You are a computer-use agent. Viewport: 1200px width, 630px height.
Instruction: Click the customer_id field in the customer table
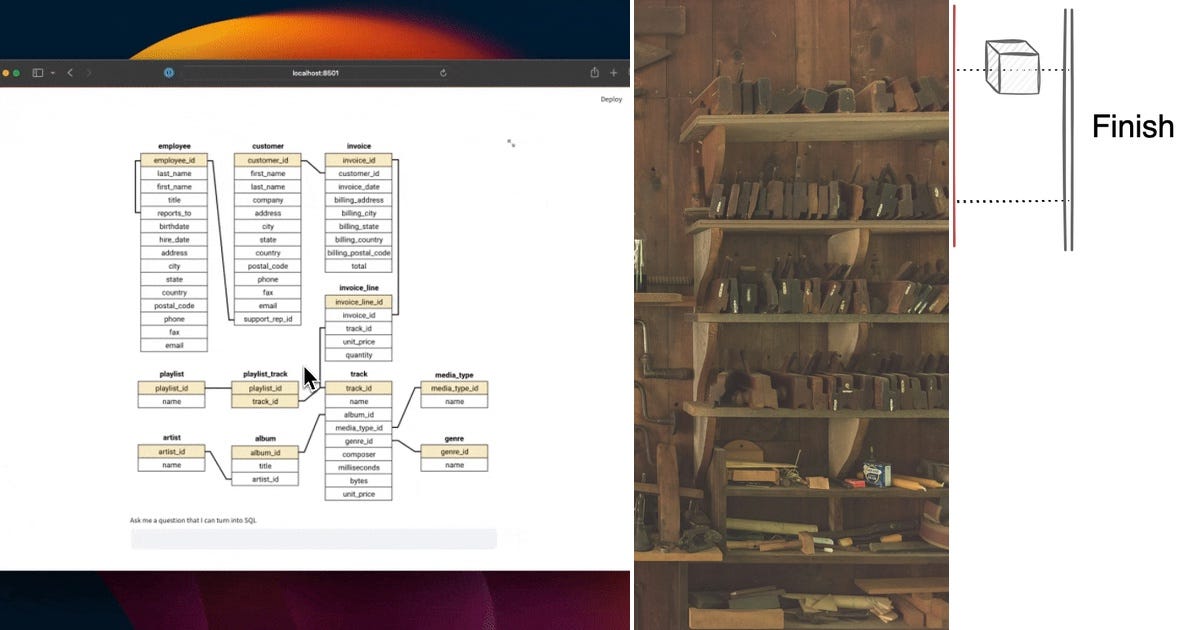(x=266, y=159)
